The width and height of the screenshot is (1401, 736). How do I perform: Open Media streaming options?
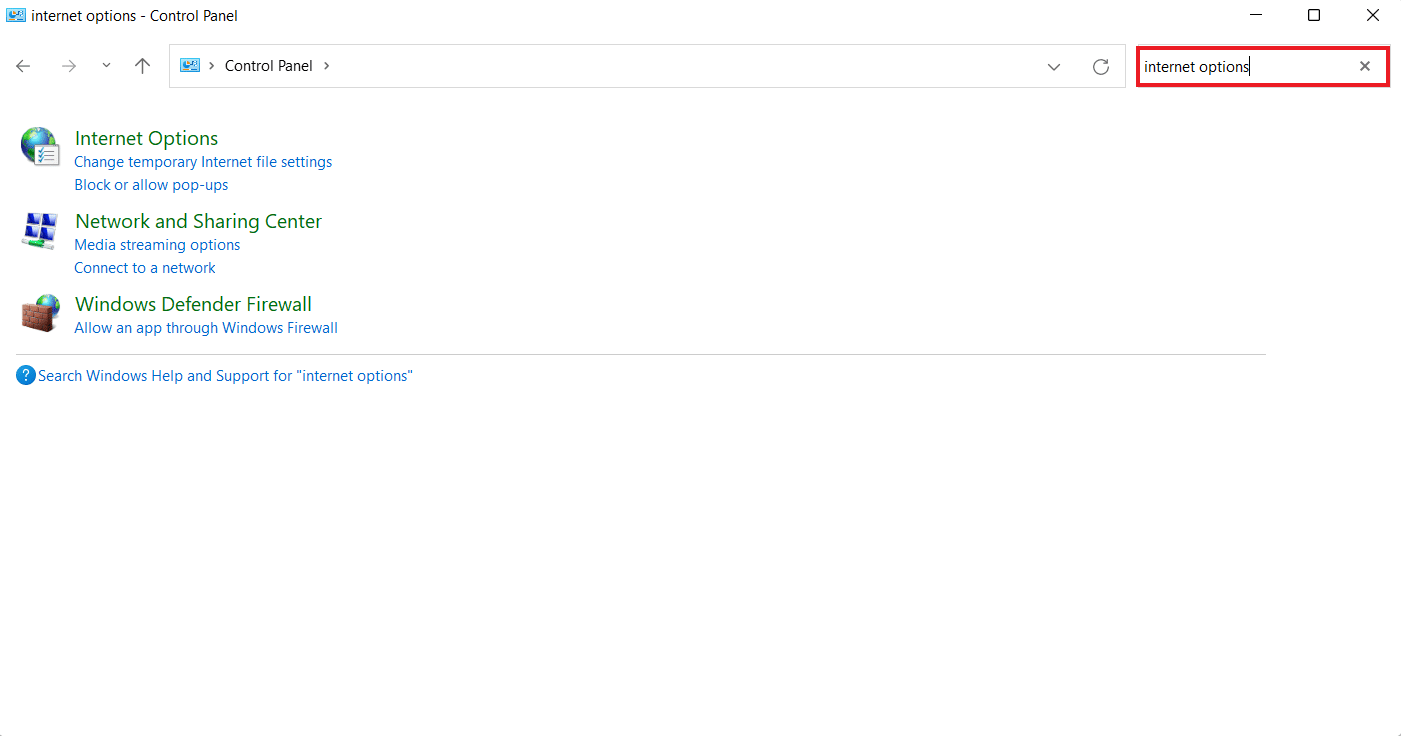pyautogui.click(x=157, y=245)
